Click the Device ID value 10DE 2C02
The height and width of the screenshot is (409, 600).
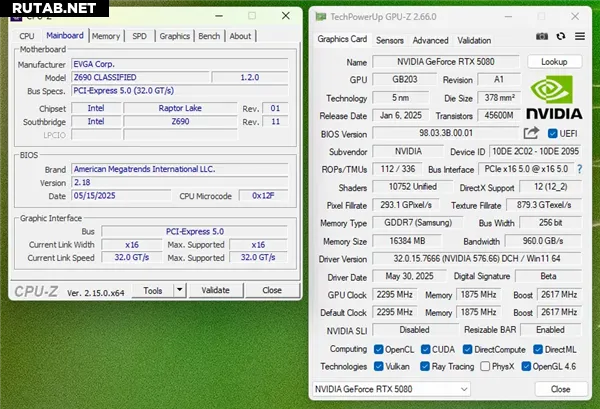(x=535, y=152)
